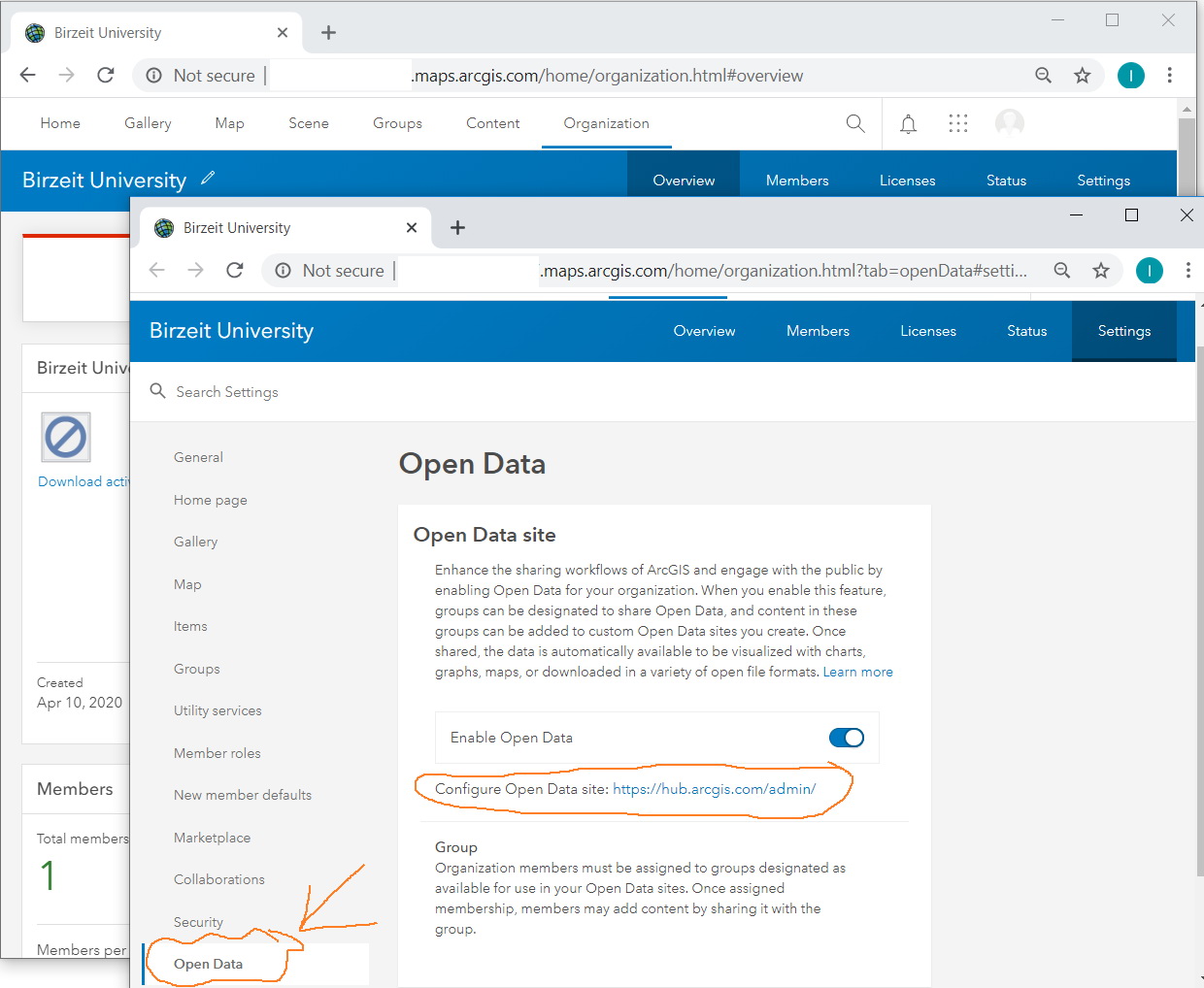This screenshot has width=1204, height=988.
Task: Select the Members tab in the rear window
Action: pos(797,181)
